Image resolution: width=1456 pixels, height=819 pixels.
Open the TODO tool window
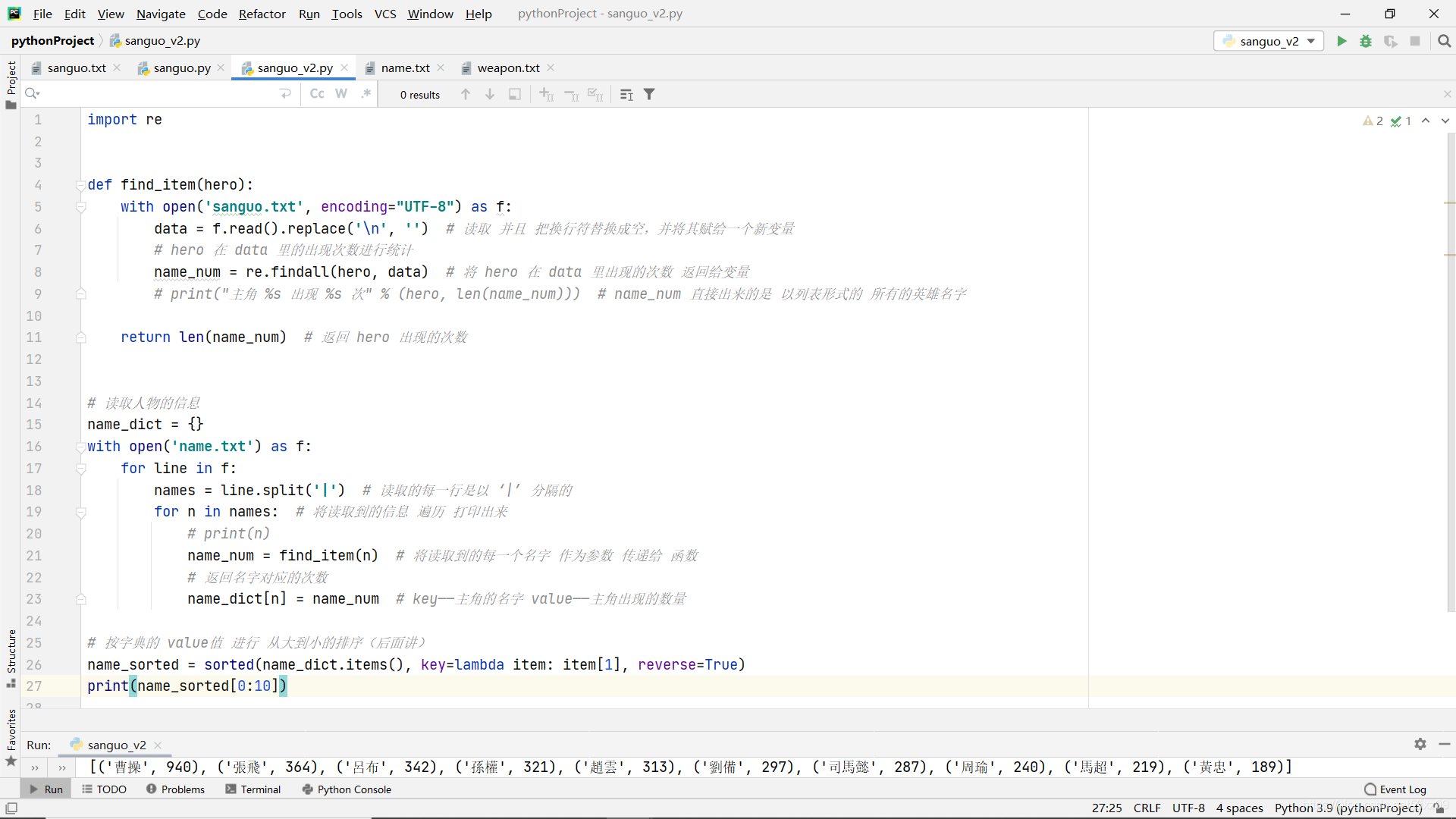tap(105, 789)
